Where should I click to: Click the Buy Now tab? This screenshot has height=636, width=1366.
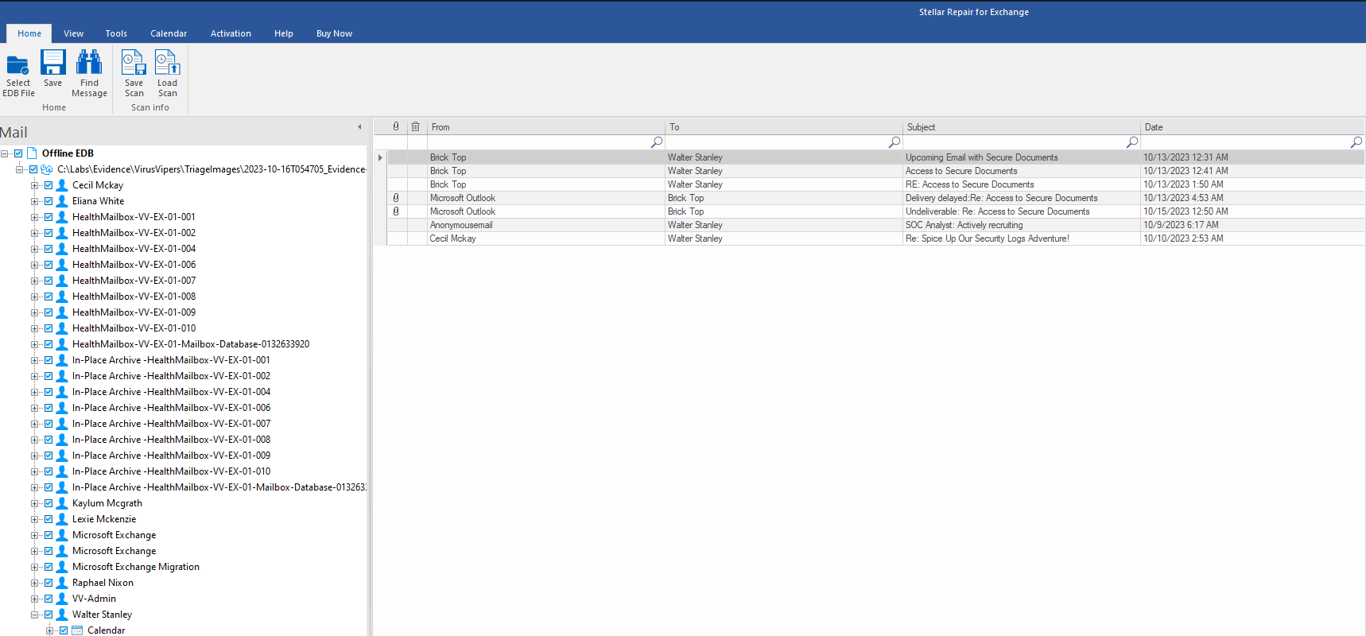(334, 33)
